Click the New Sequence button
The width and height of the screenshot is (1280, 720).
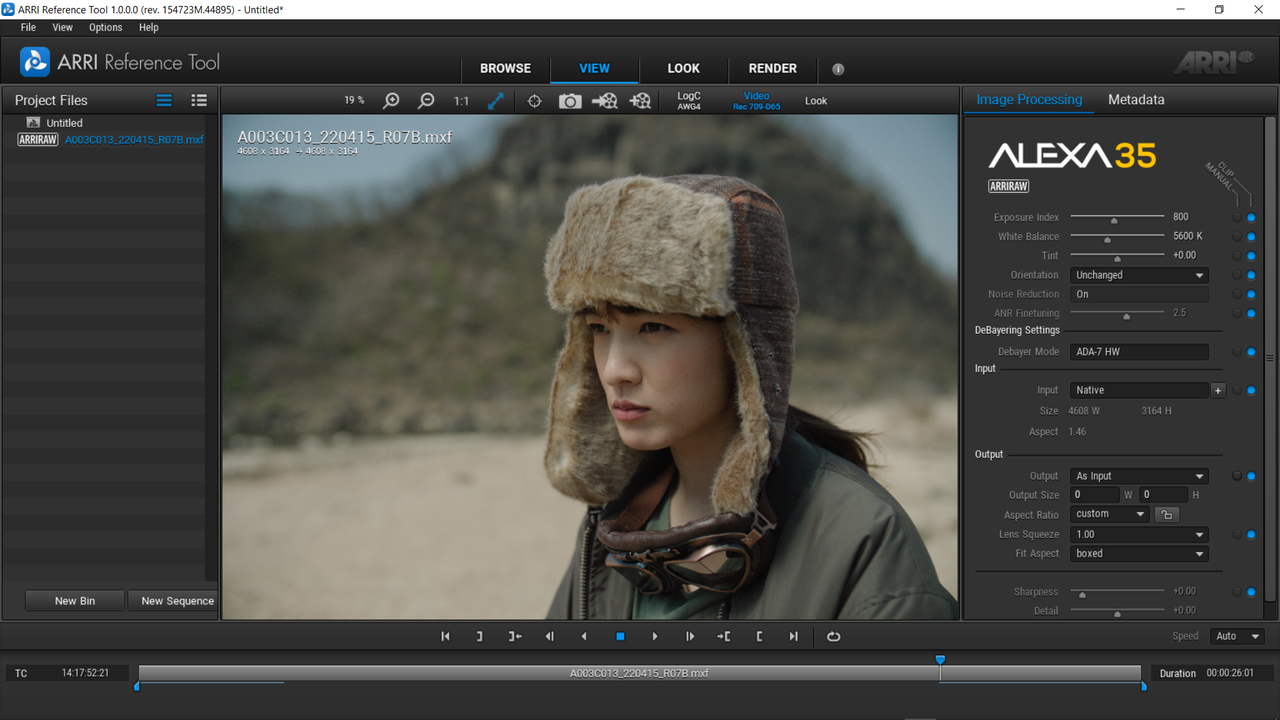[x=178, y=601]
